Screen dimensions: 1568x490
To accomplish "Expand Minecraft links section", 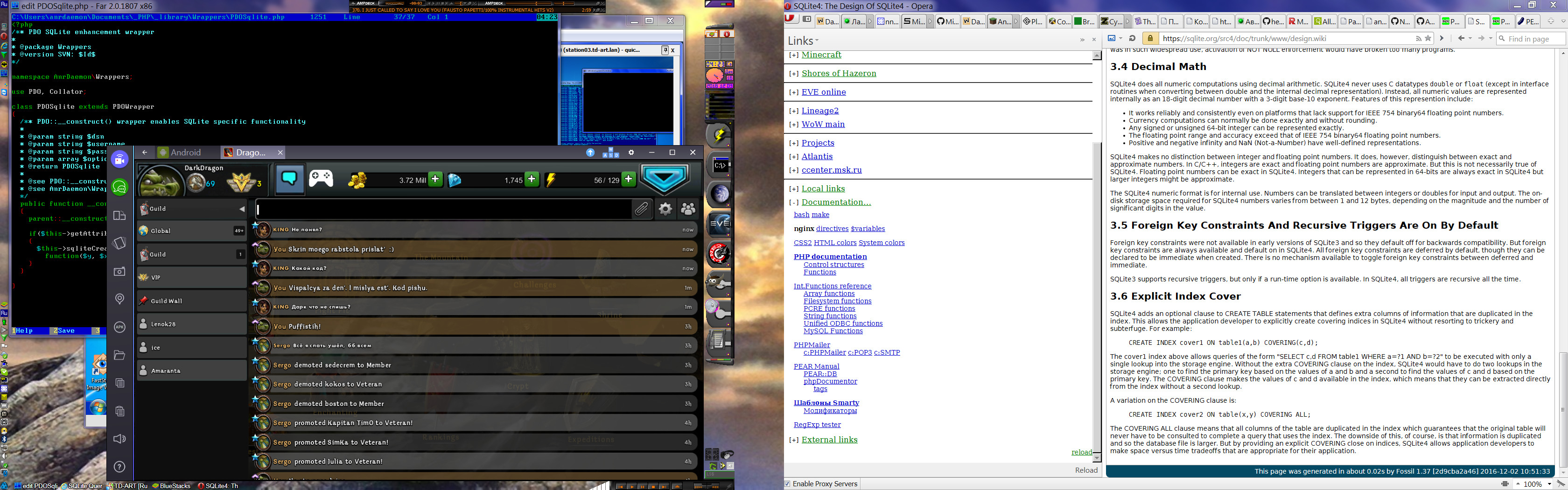I will point(794,55).
